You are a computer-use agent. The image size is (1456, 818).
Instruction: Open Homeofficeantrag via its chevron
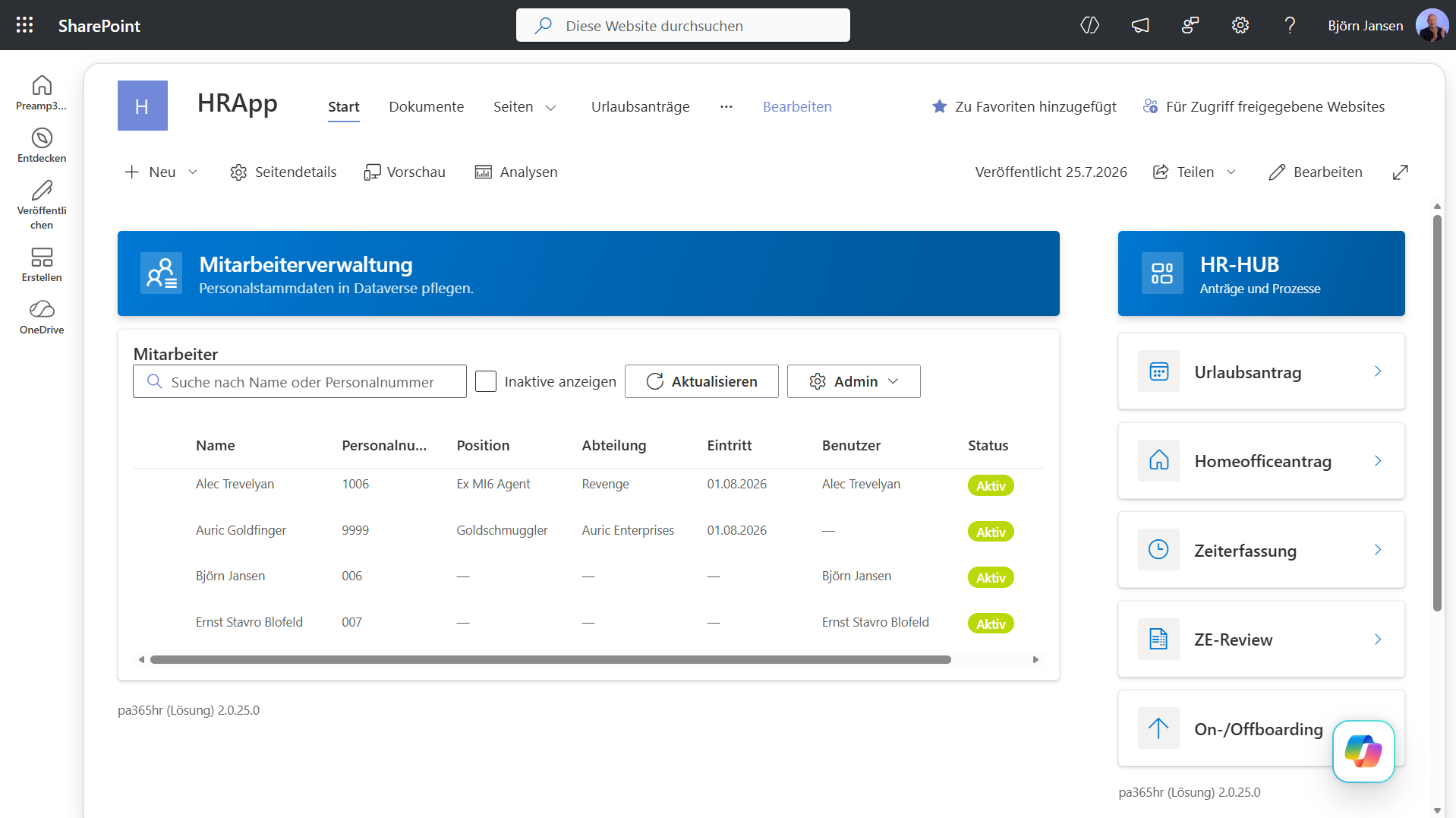pyautogui.click(x=1378, y=460)
